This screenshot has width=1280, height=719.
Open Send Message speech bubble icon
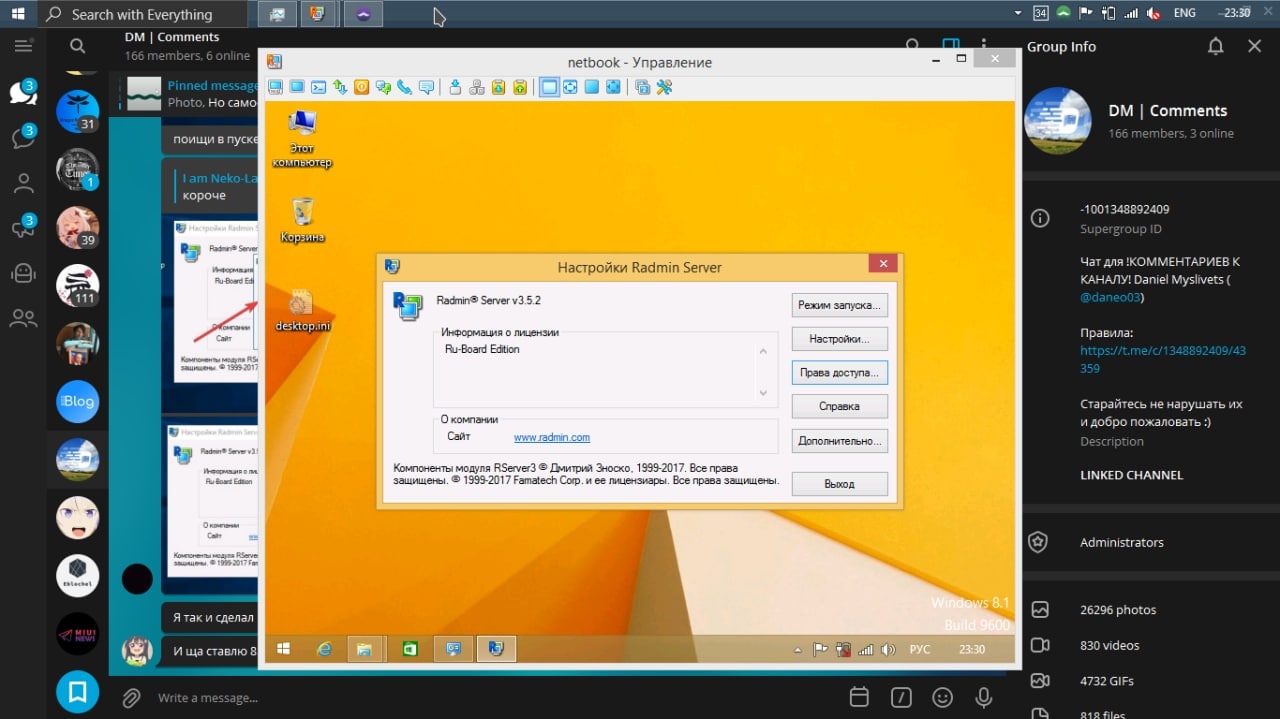pyautogui.click(x=427, y=87)
